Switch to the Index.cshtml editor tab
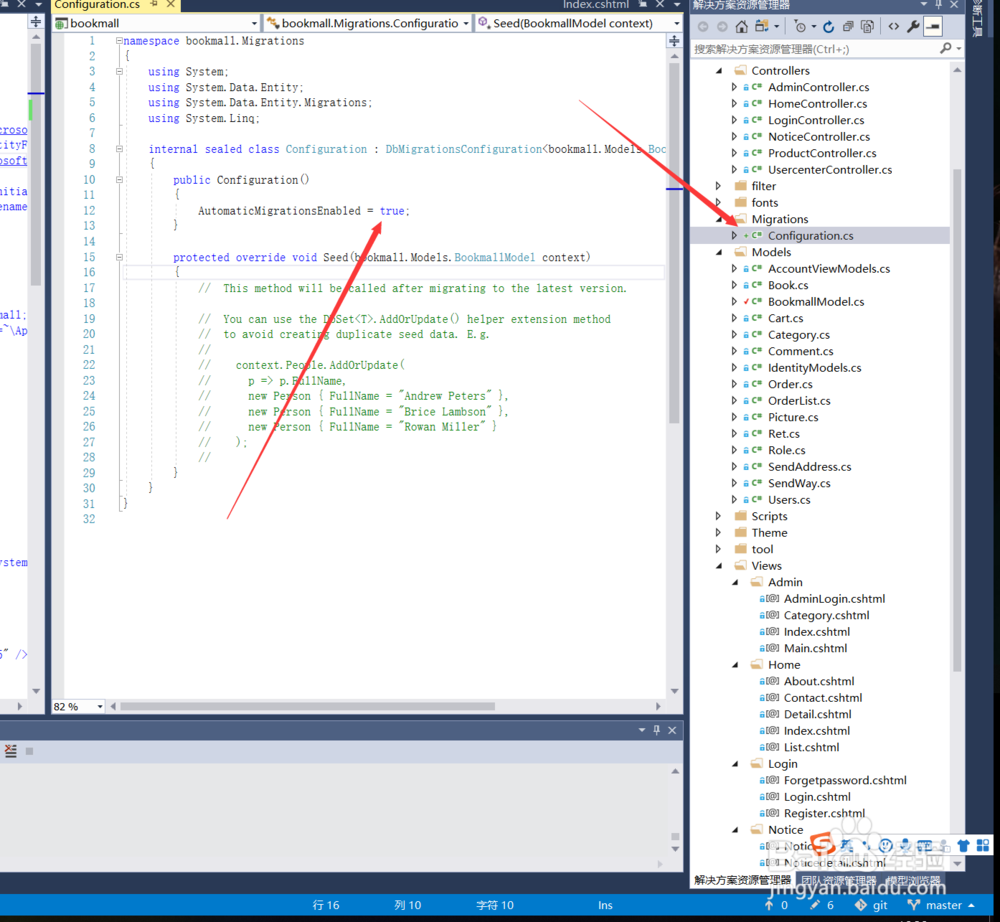This screenshot has width=1000, height=922. (x=596, y=4)
